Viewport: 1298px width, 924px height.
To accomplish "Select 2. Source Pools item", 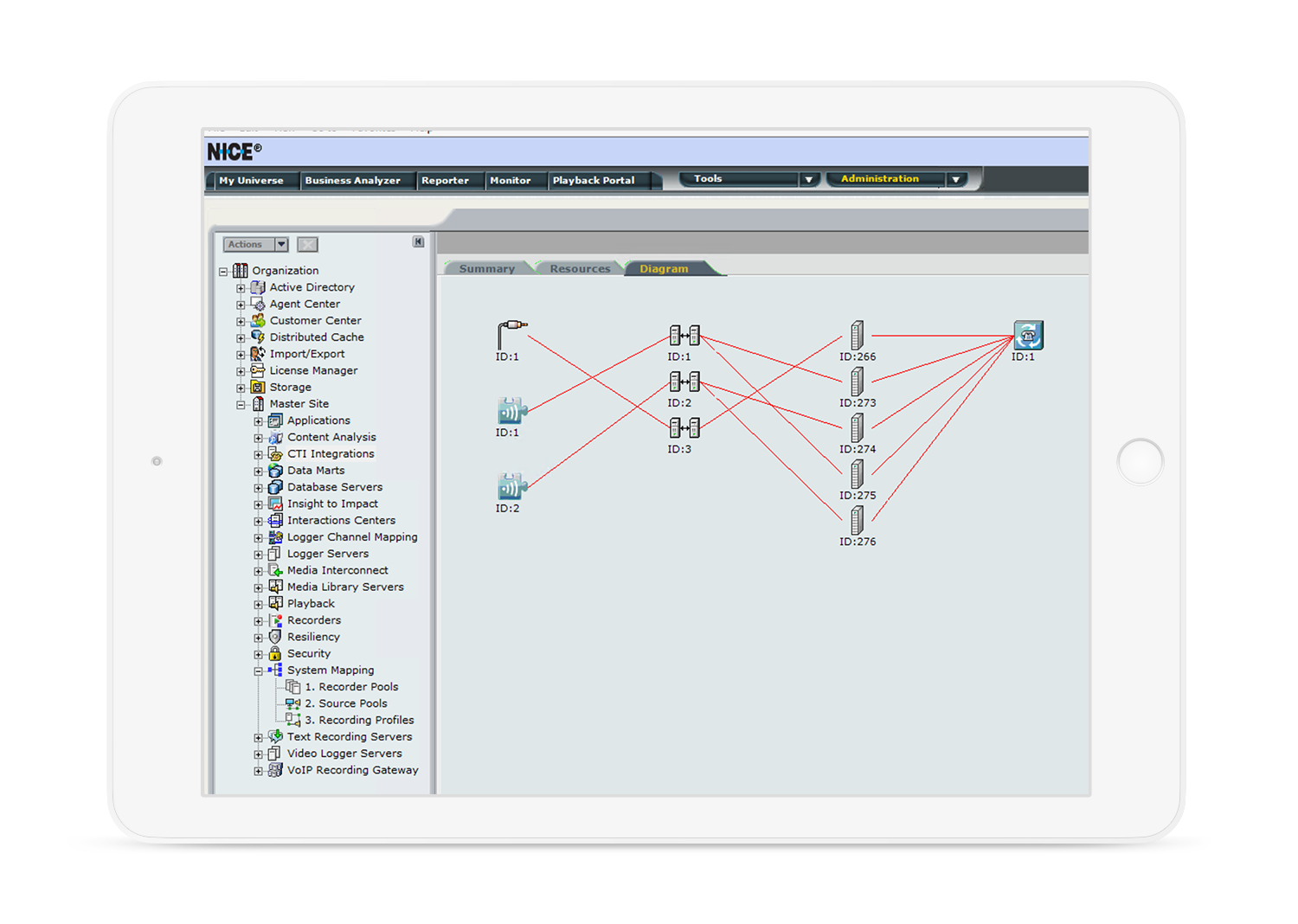I will [x=346, y=703].
